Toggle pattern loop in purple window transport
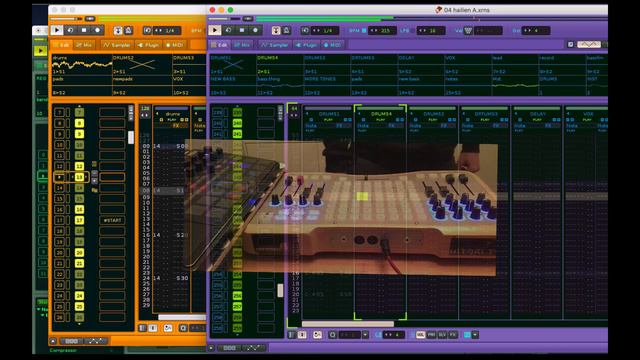The image size is (640, 360). click(x=228, y=30)
